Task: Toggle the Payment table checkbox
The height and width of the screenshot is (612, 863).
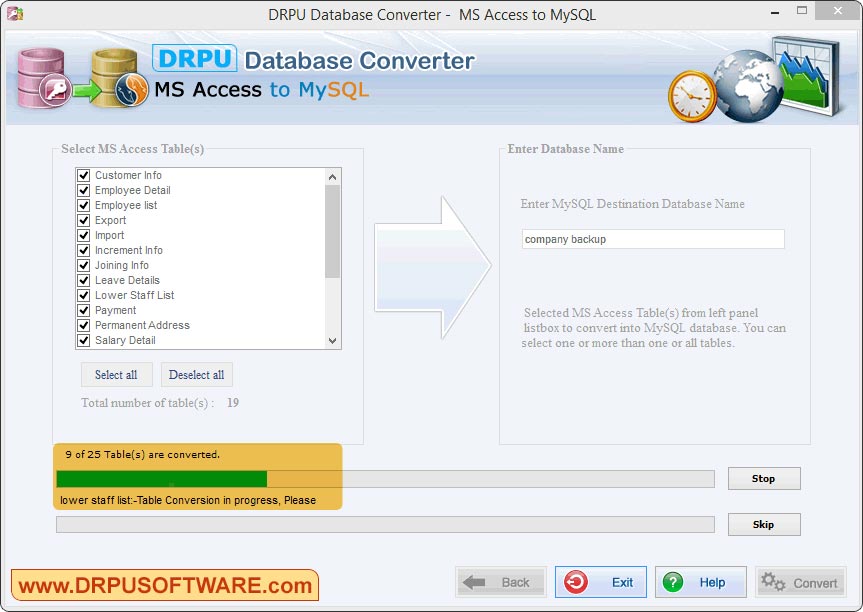Action: pos(83,310)
